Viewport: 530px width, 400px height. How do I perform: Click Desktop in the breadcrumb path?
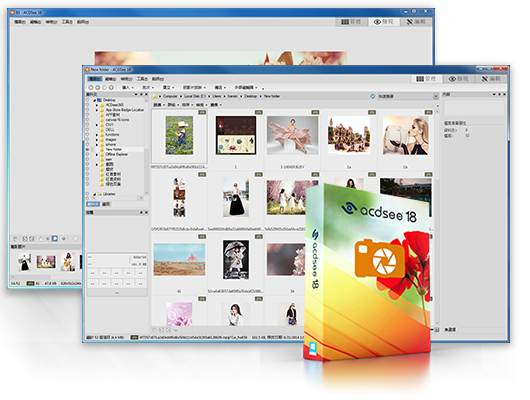point(251,96)
